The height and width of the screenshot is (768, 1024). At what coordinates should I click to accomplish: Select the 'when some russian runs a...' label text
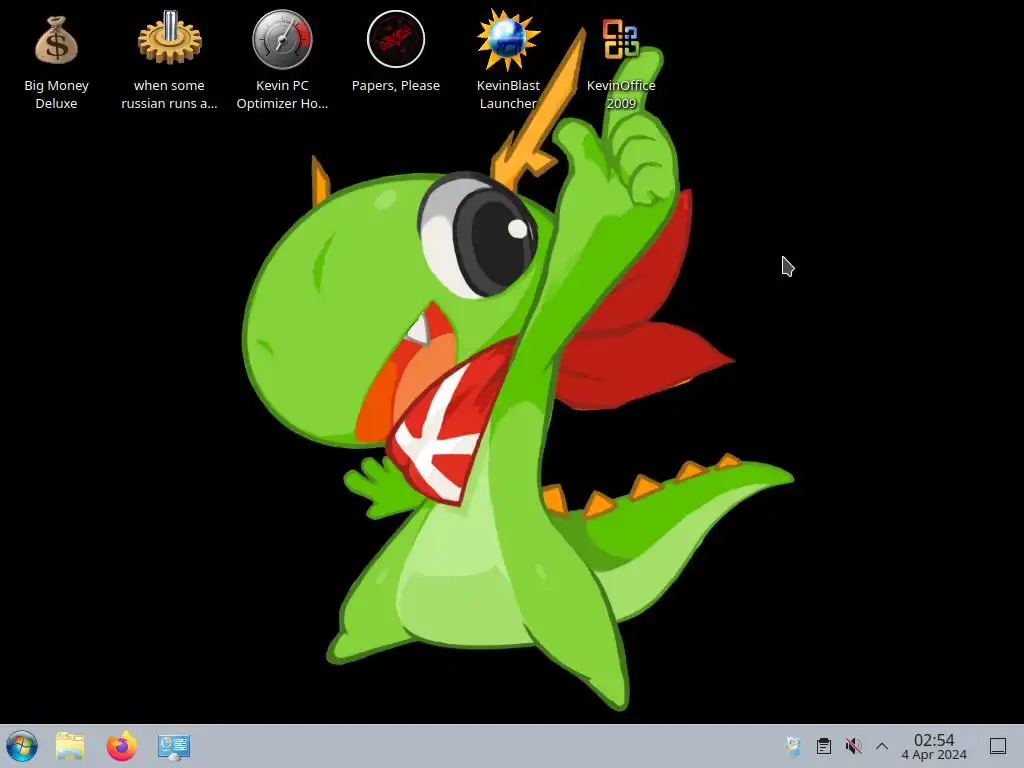pyautogui.click(x=169, y=94)
